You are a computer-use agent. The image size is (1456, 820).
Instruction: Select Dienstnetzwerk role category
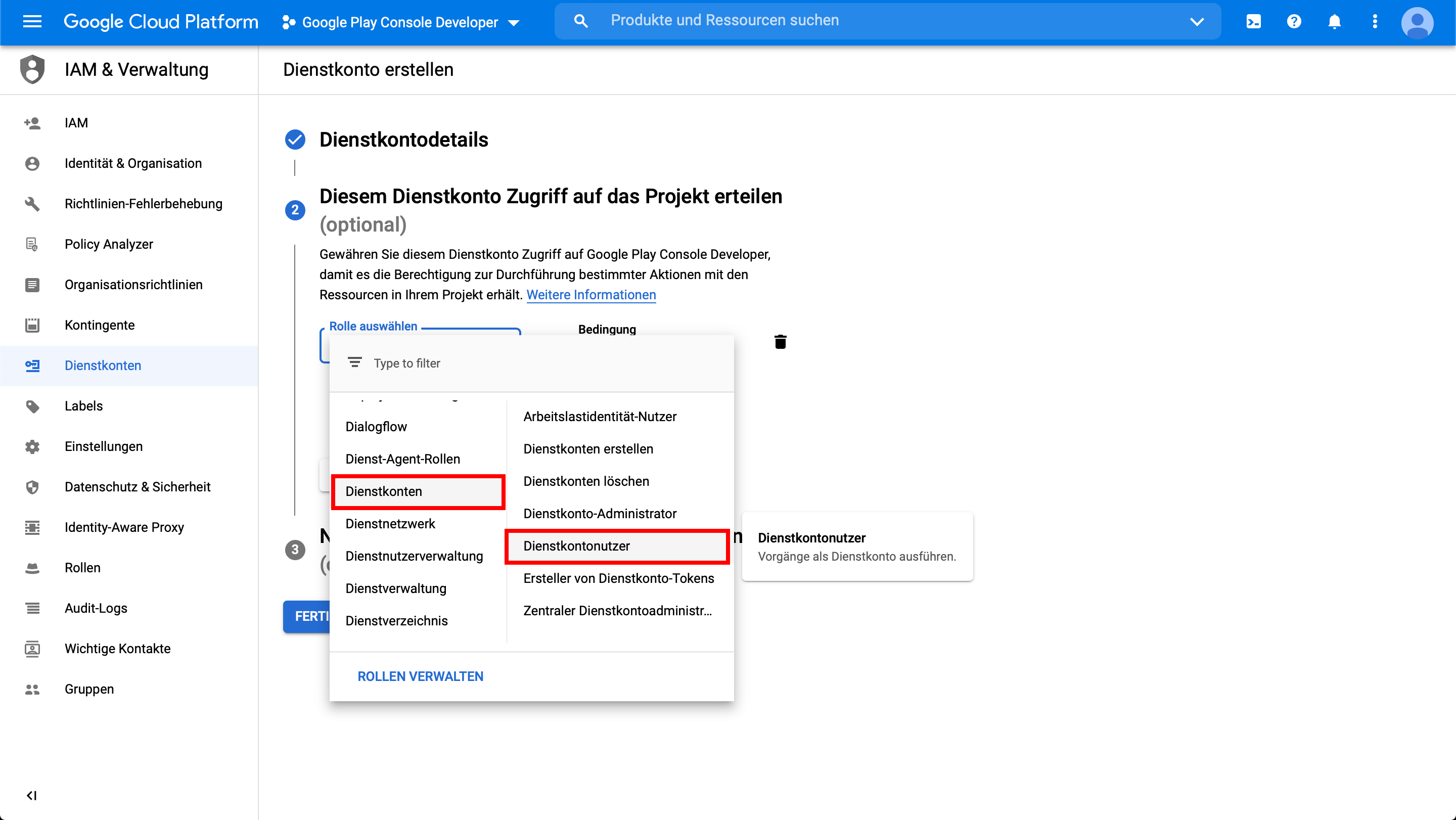coord(418,524)
